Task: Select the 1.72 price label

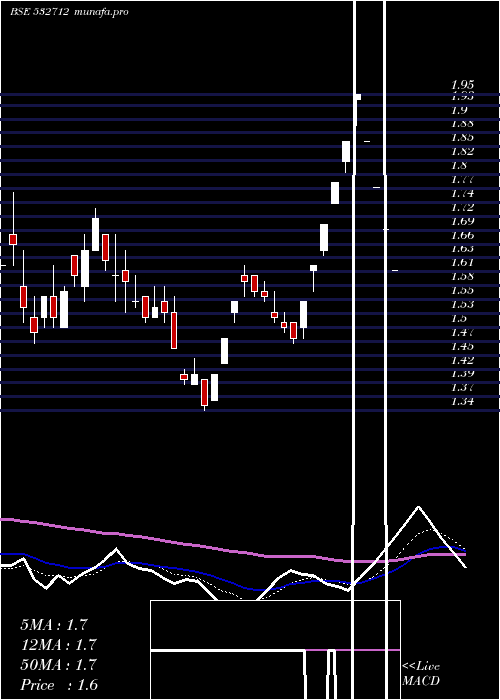Action: click(x=462, y=207)
